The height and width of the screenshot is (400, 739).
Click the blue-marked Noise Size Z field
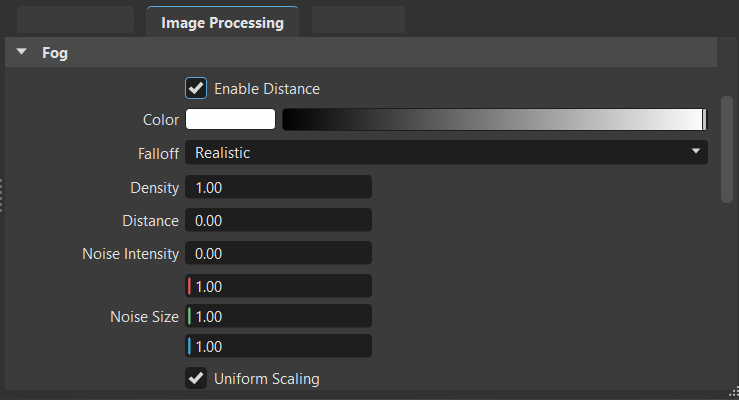pyautogui.click(x=278, y=346)
